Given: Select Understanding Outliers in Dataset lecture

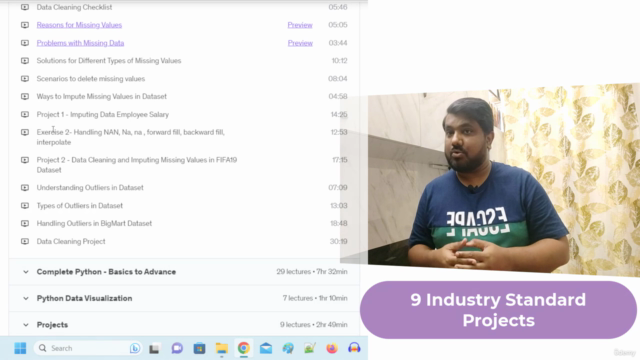Looking at the screenshot, I should [90, 188].
